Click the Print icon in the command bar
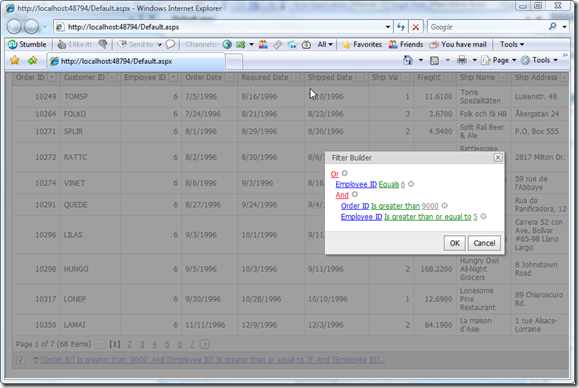Image resolution: width=579 pixels, height=388 pixels. 462,60
